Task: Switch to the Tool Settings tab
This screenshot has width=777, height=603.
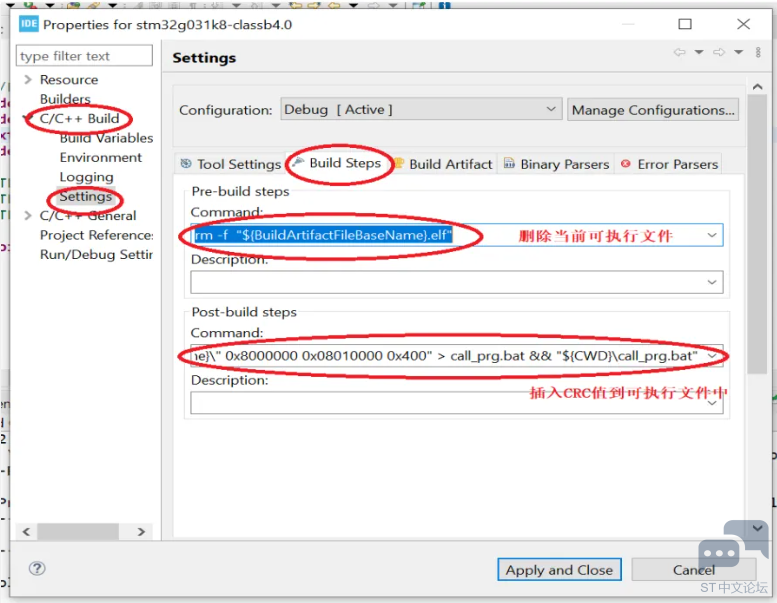Action: pos(230,164)
